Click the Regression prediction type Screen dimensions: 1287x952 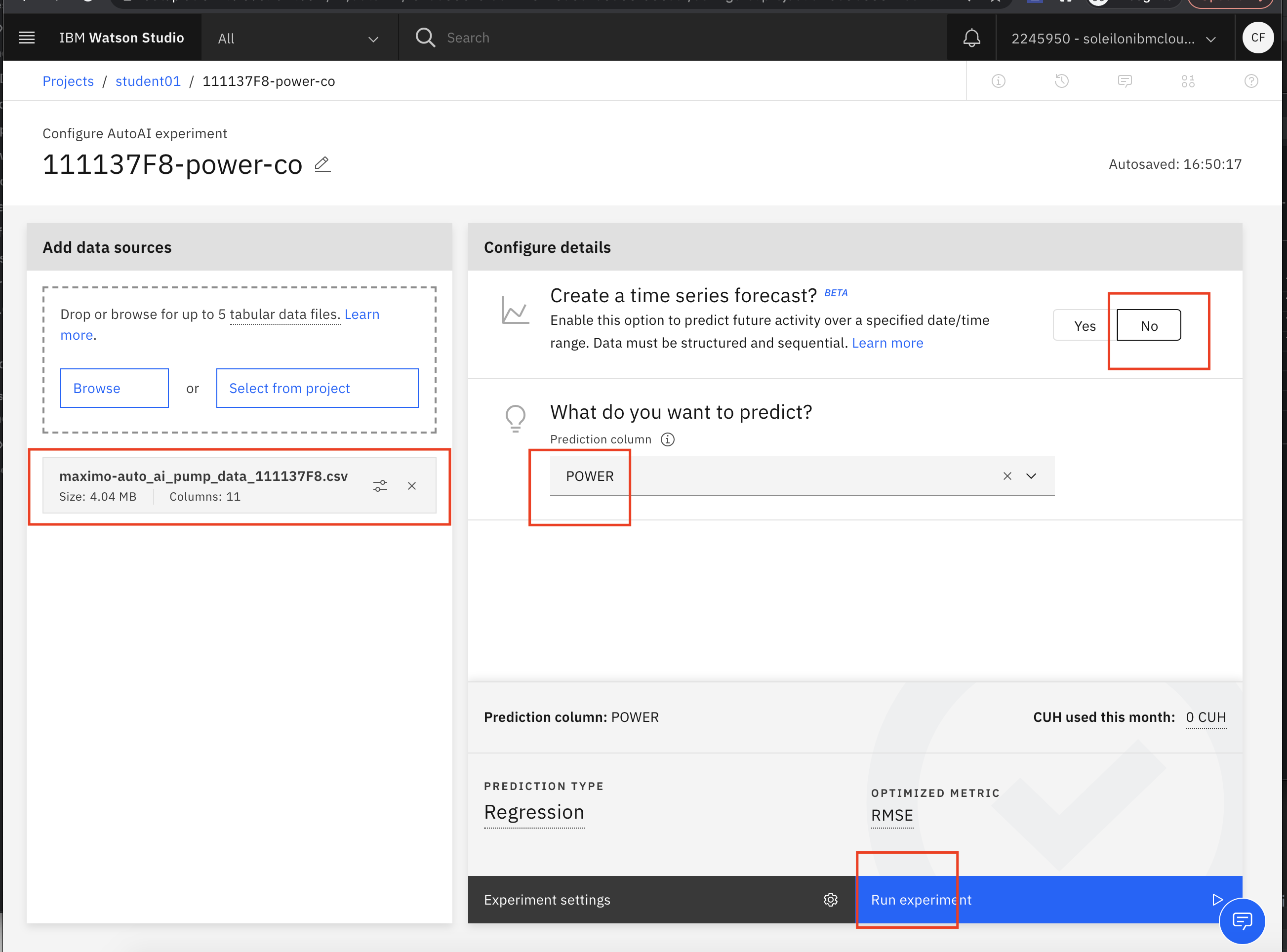point(534,812)
